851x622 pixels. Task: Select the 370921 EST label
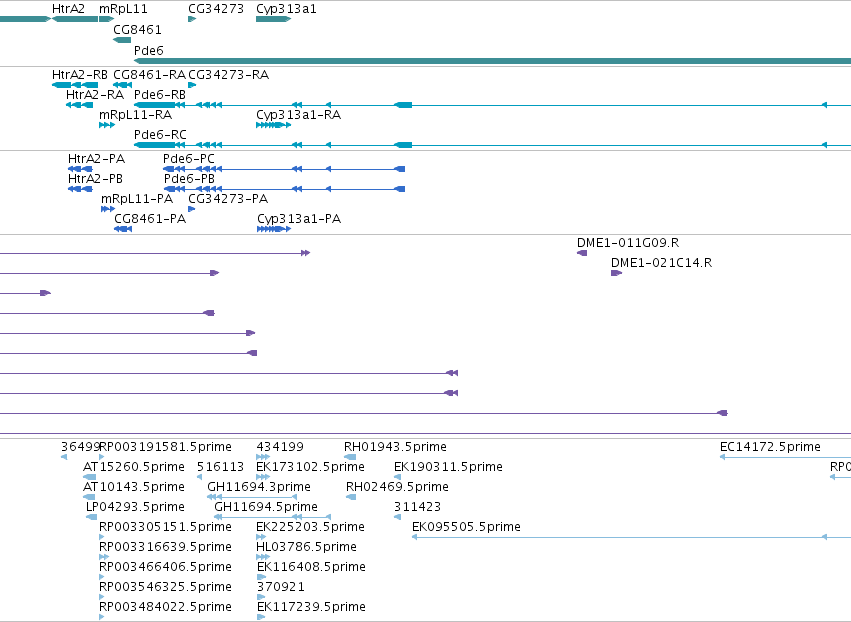click(x=281, y=587)
